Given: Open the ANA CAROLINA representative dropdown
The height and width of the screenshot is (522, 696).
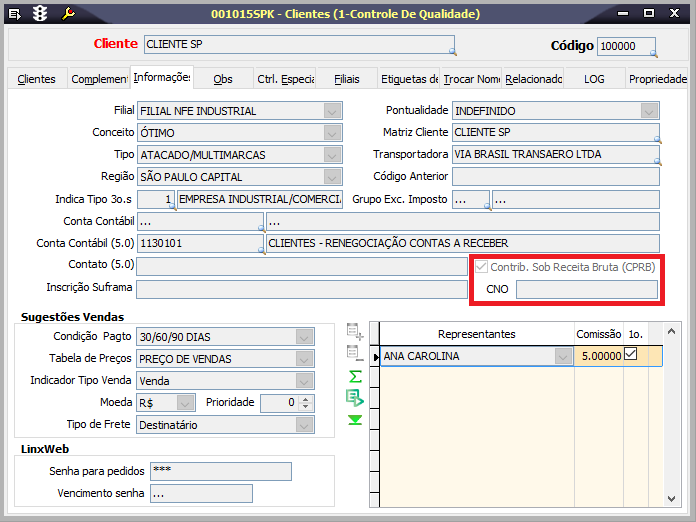Looking at the screenshot, I should click(x=563, y=356).
